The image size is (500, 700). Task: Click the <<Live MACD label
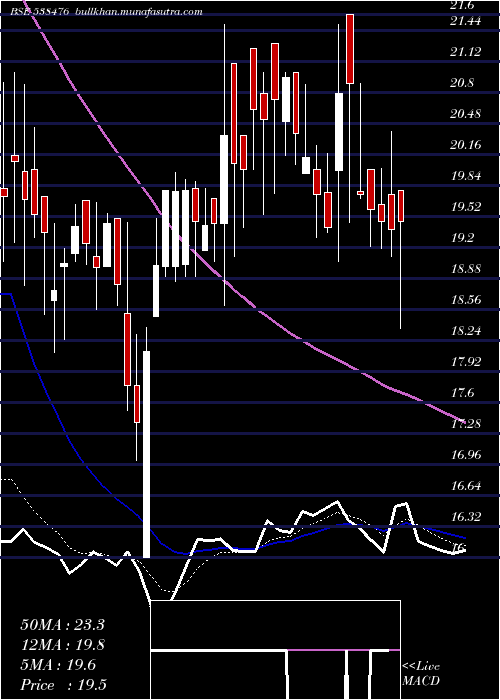[x=421, y=674]
